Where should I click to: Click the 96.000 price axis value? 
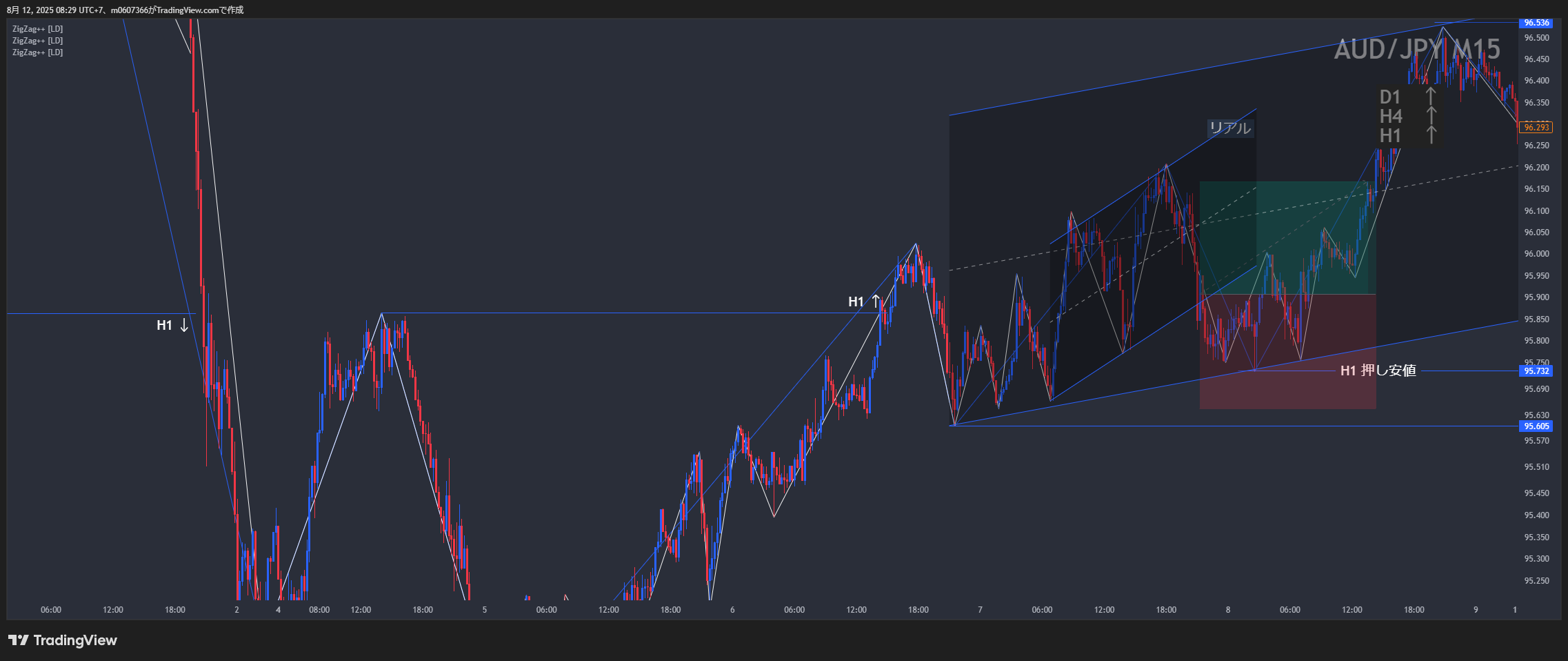coord(1536,254)
